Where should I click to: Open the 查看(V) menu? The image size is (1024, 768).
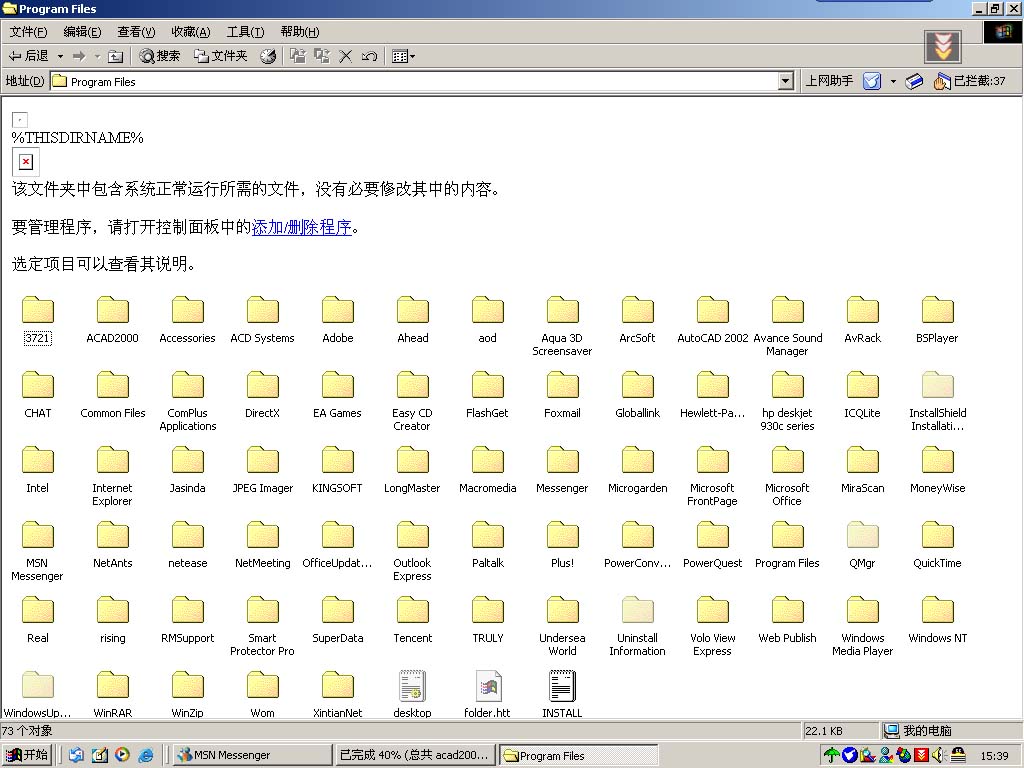pyautogui.click(x=136, y=31)
